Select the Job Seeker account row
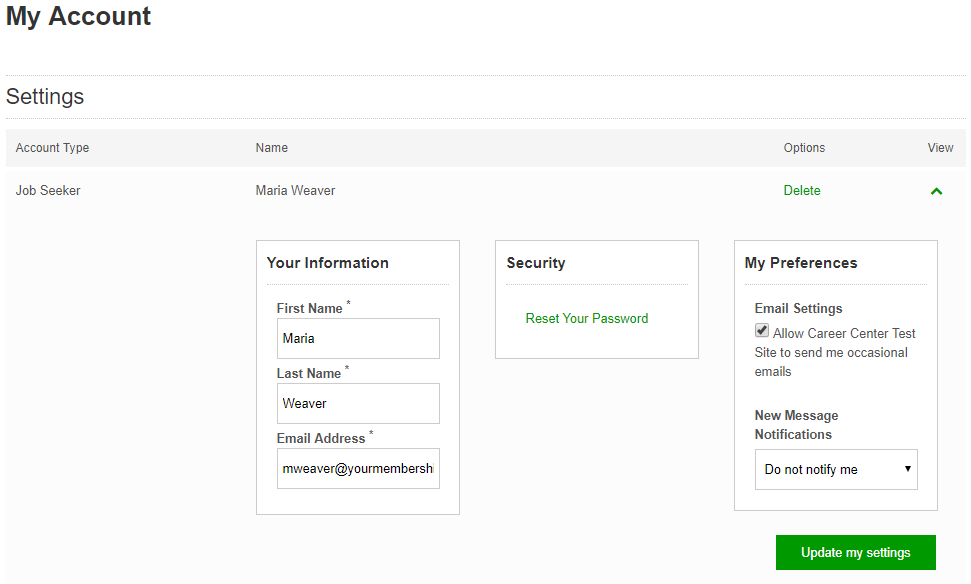Viewport: 971px width, 584px height. click(x=47, y=190)
